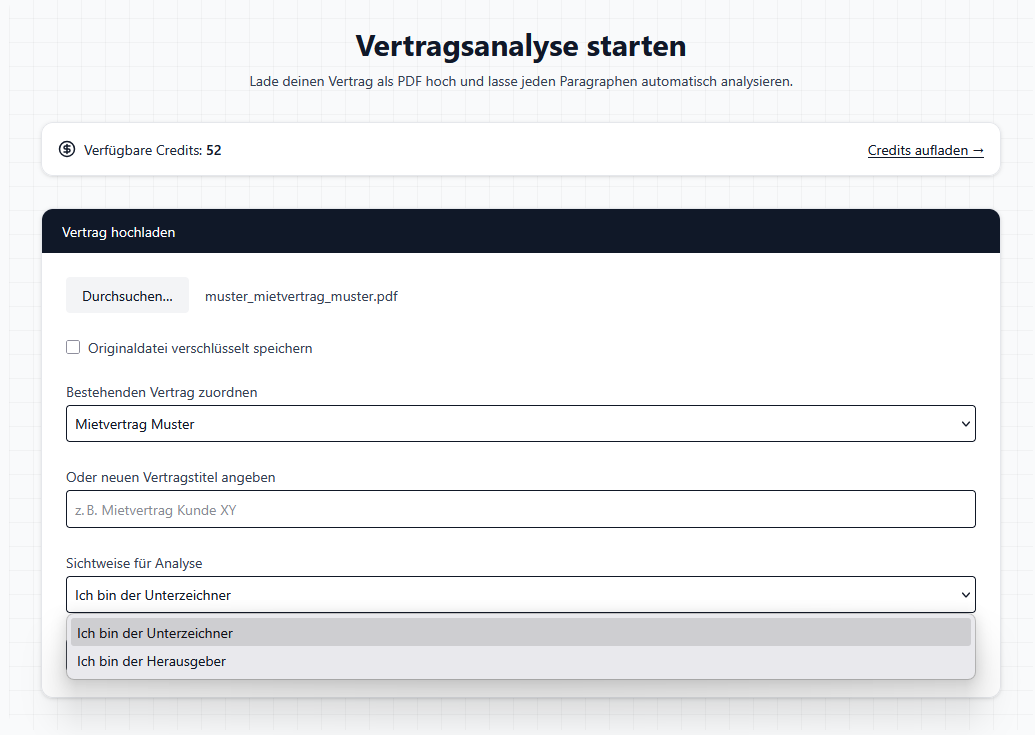Viewport: 1035px width, 735px height.
Task: Click the Bestehenden Vertrag zuordnen label
Action: tap(161, 392)
